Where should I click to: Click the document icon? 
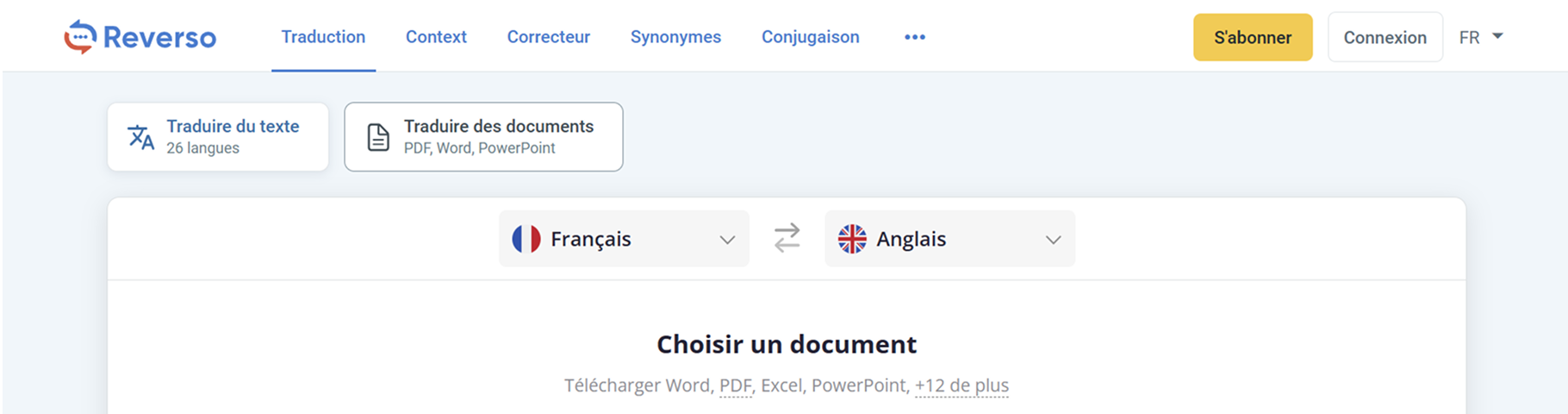[378, 137]
